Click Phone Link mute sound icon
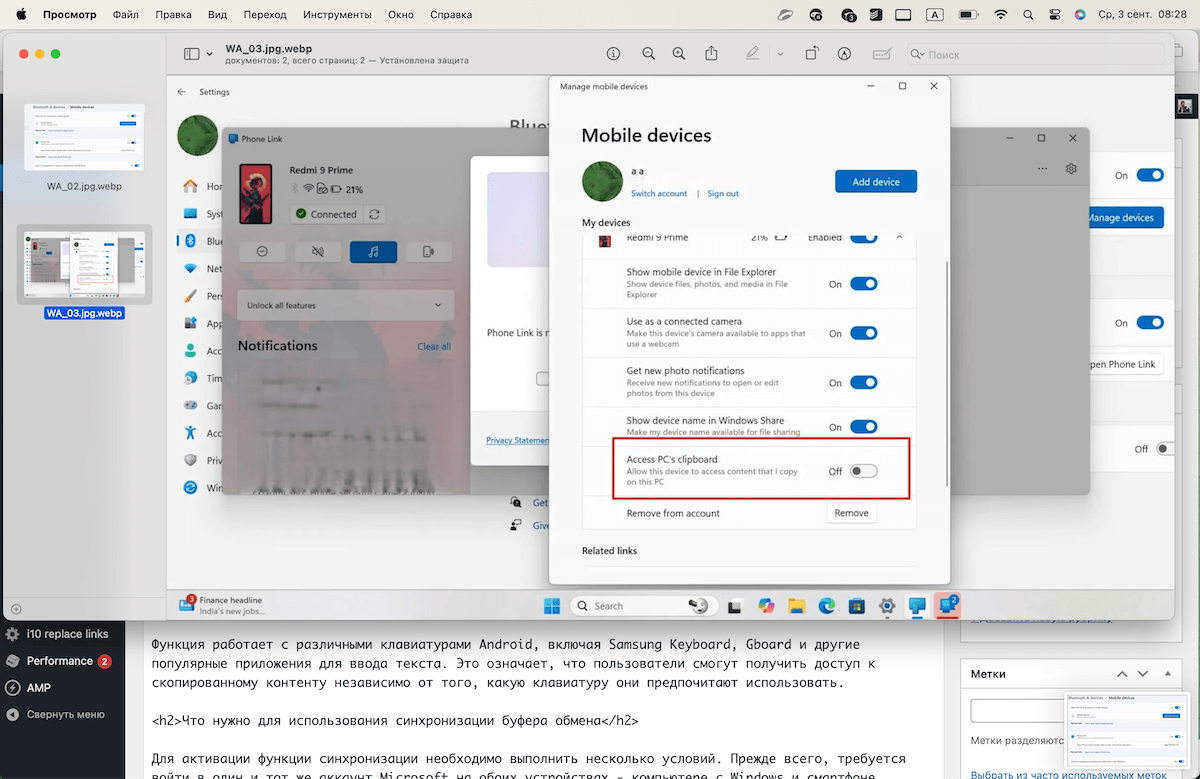Image resolution: width=1200 pixels, height=779 pixels. coord(317,252)
